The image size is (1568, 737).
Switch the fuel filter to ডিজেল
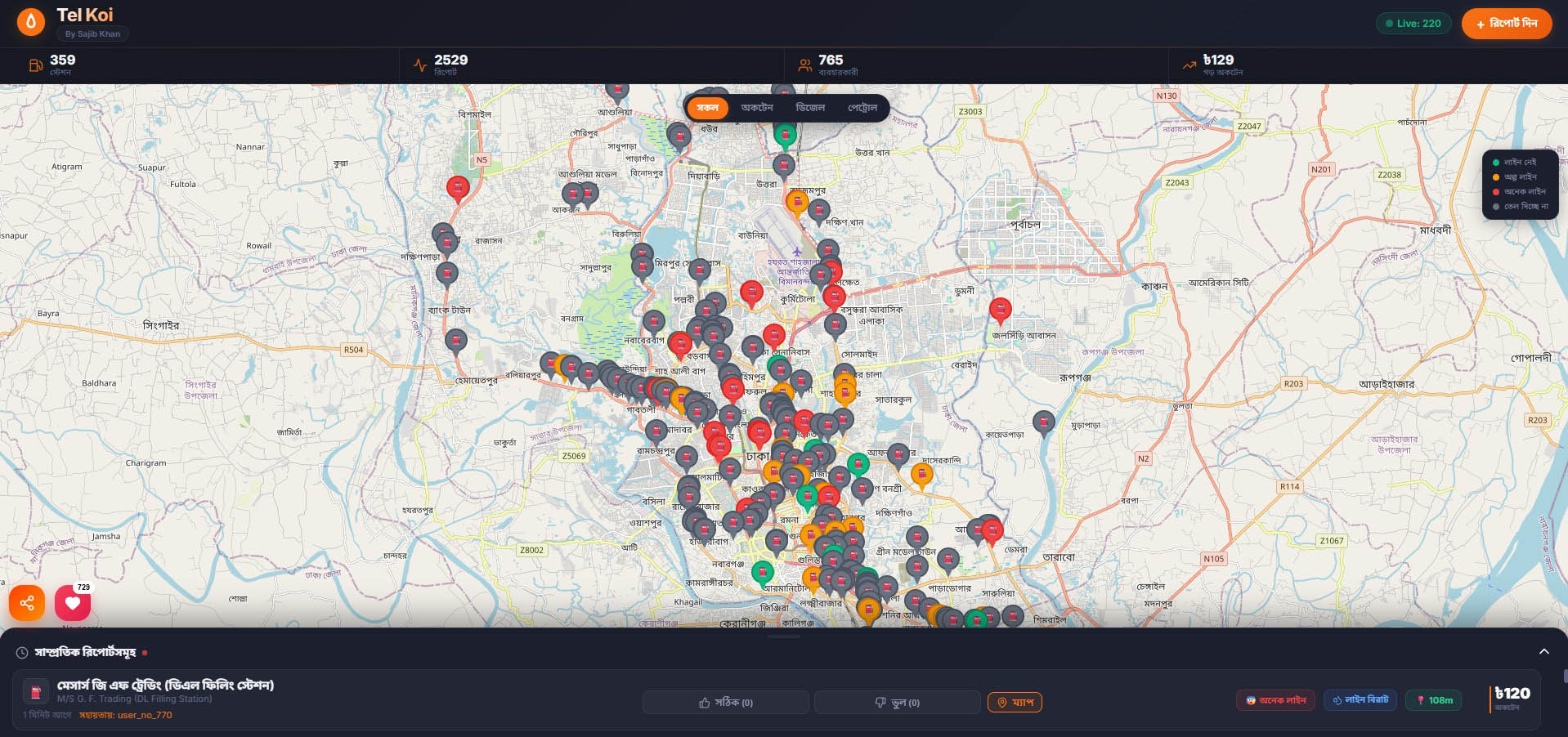(810, 107)
